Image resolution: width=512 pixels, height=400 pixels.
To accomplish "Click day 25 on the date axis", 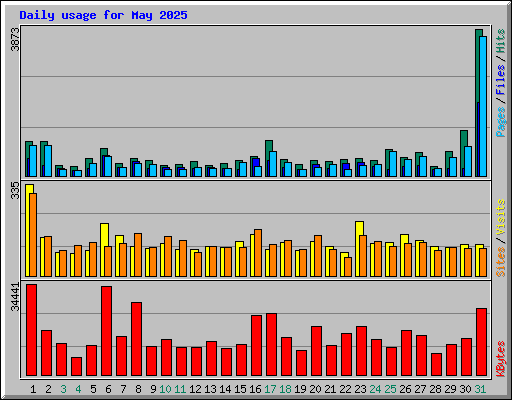I will [390, 389].
